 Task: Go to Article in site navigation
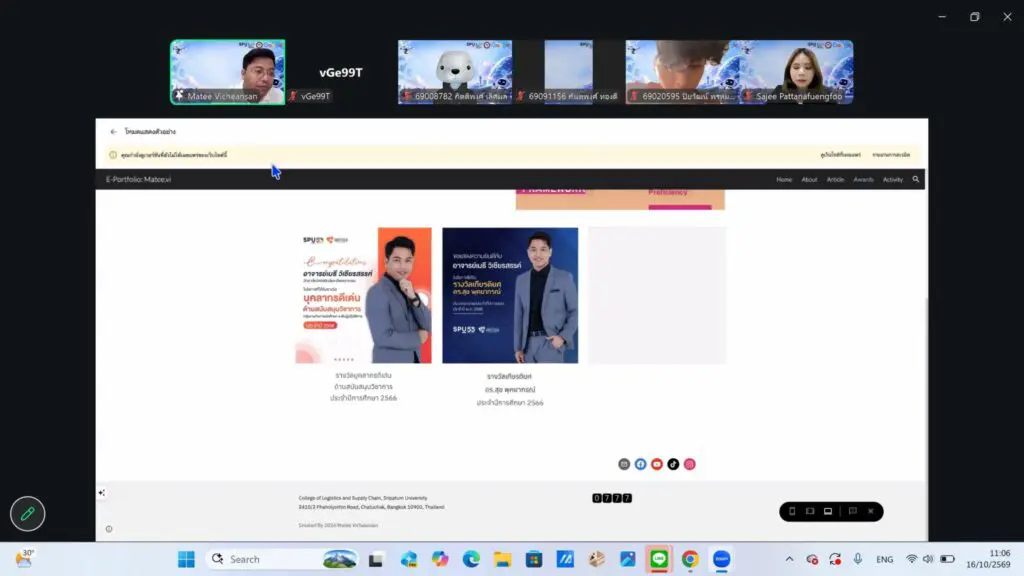(835, 180)
